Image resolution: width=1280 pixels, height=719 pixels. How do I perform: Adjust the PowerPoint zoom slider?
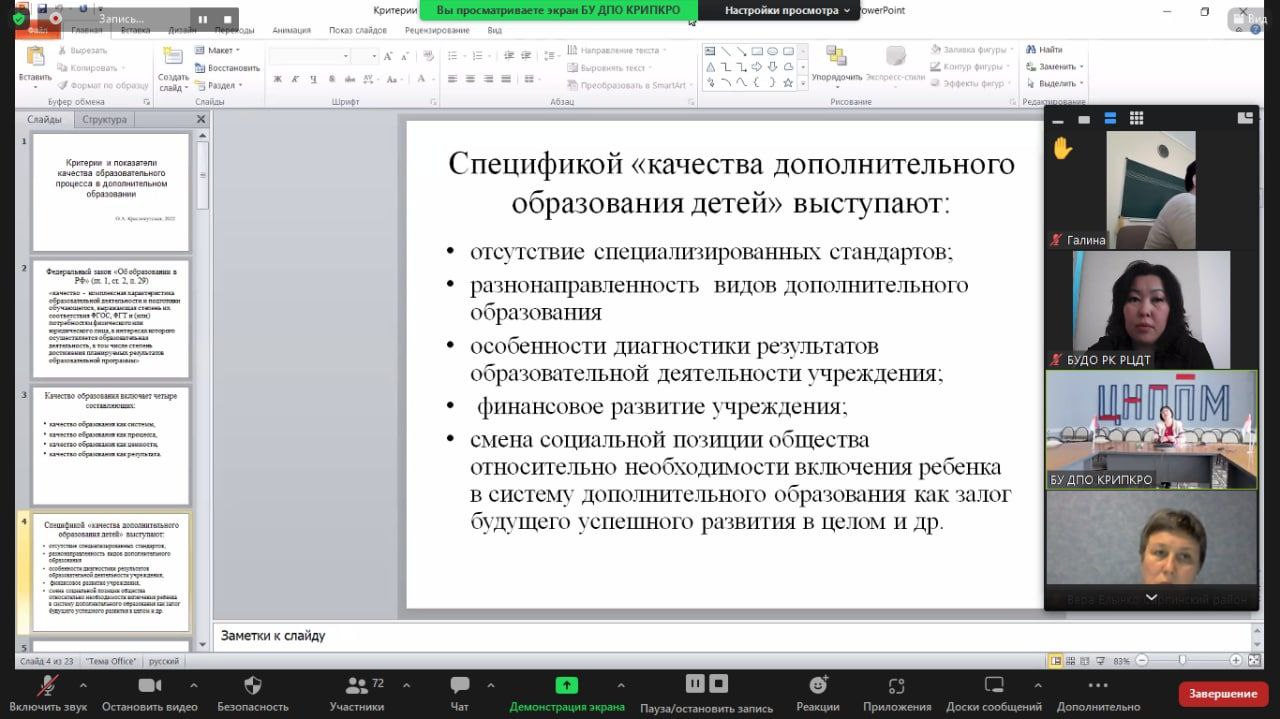click(x=1183, y=660)
